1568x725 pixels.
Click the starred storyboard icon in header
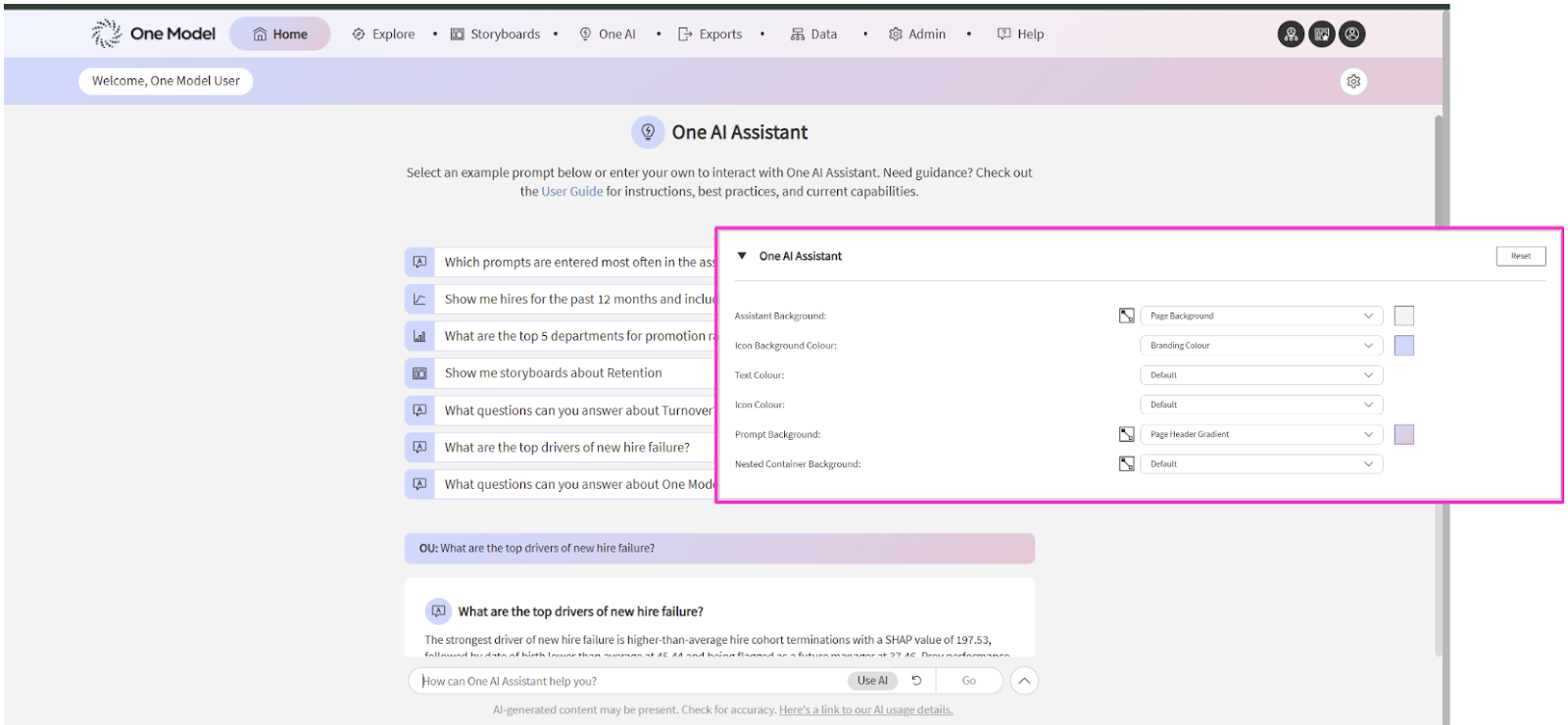(1321, 34)
